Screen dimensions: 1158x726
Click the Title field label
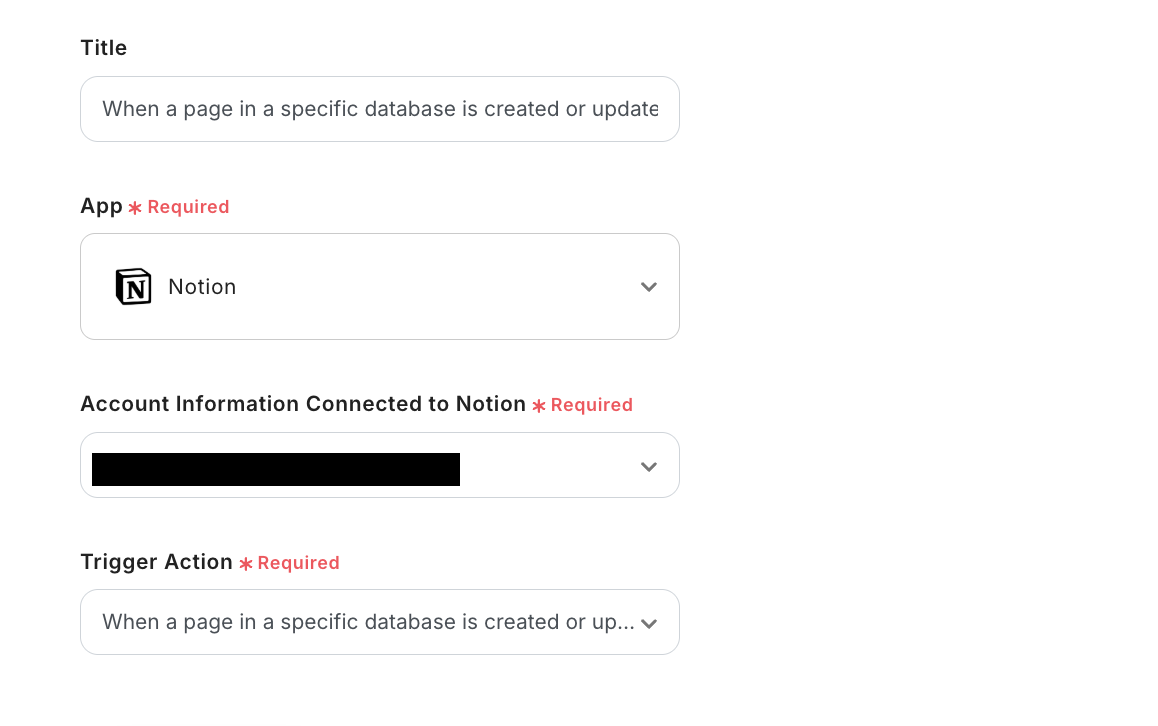click(x=103, y=48)
